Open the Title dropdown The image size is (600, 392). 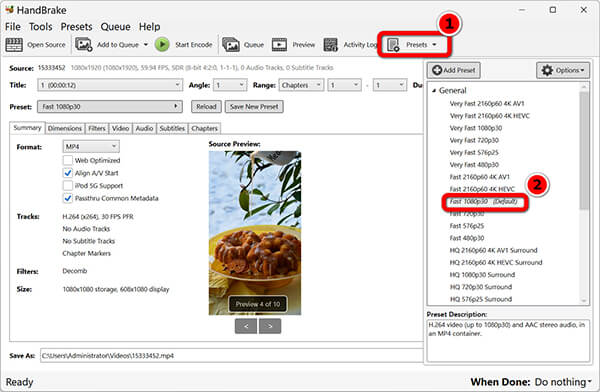click(109, 85)
